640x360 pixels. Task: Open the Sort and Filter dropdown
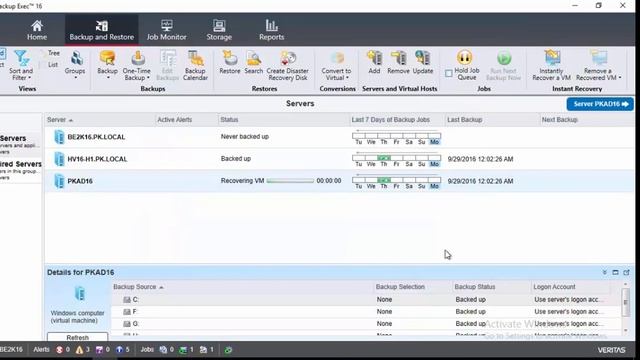pos(21,65)
